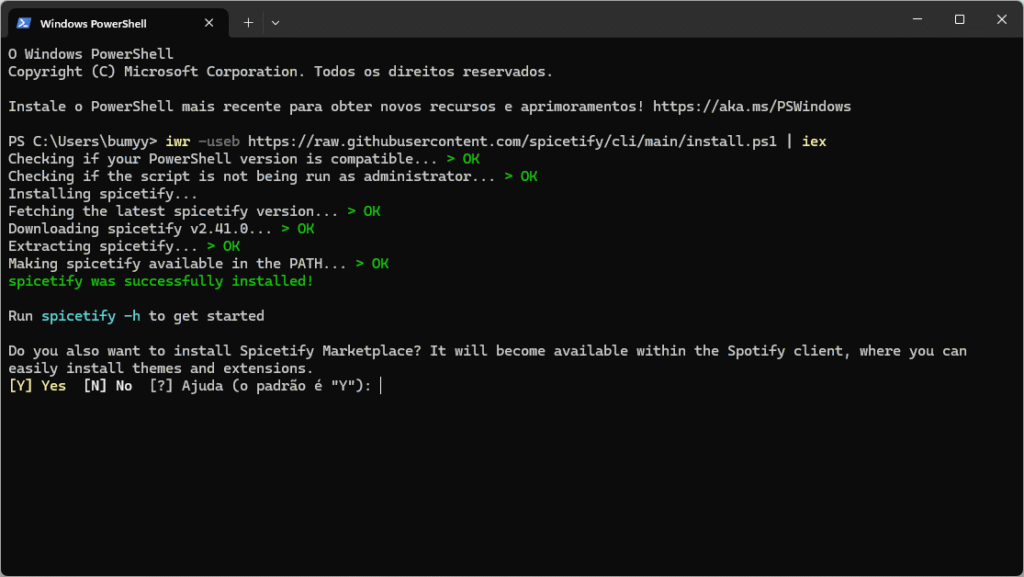Open the https://aka.ms/PSWindows link

coord(752,106)
